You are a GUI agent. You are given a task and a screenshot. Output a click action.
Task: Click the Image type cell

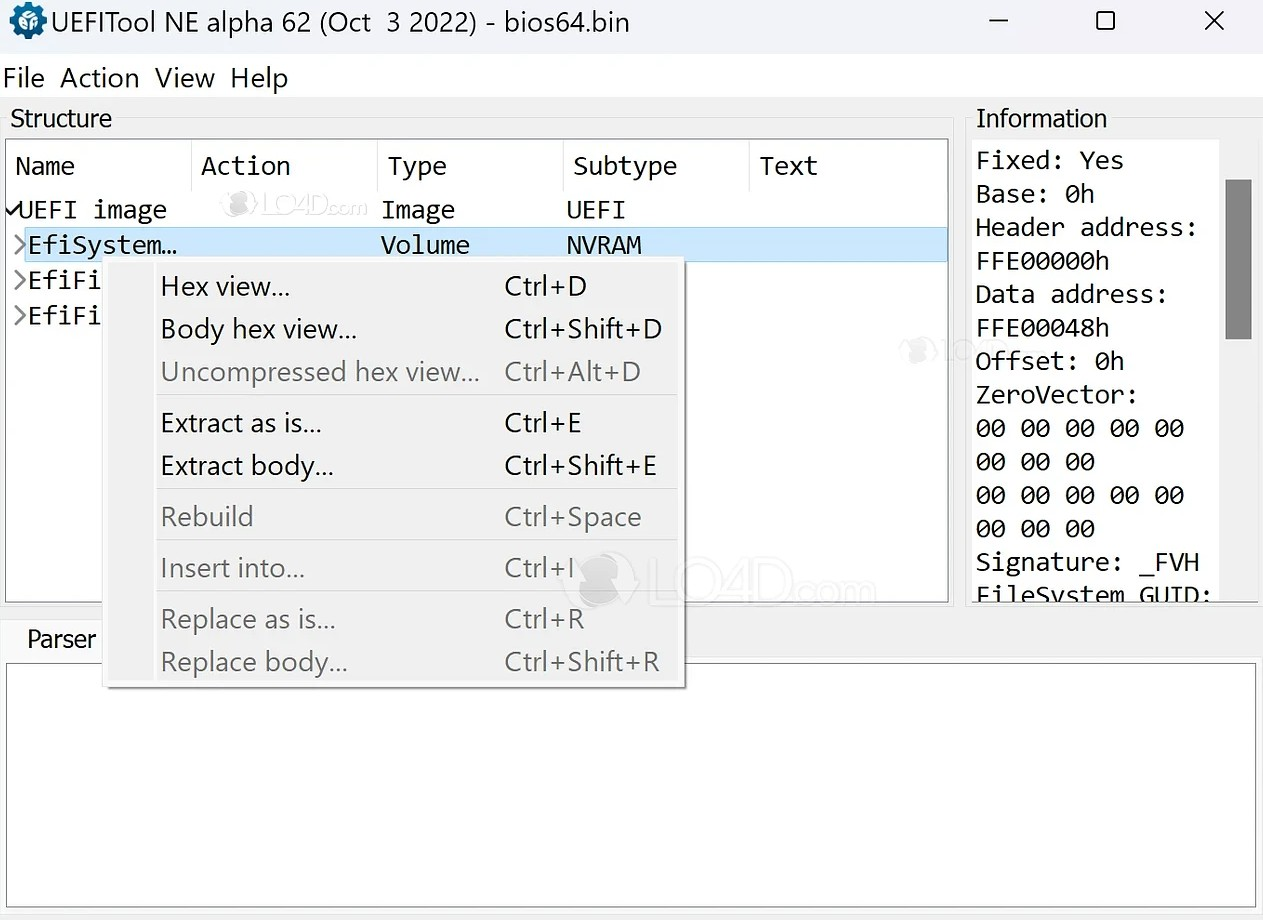click(x=418, y=210)
